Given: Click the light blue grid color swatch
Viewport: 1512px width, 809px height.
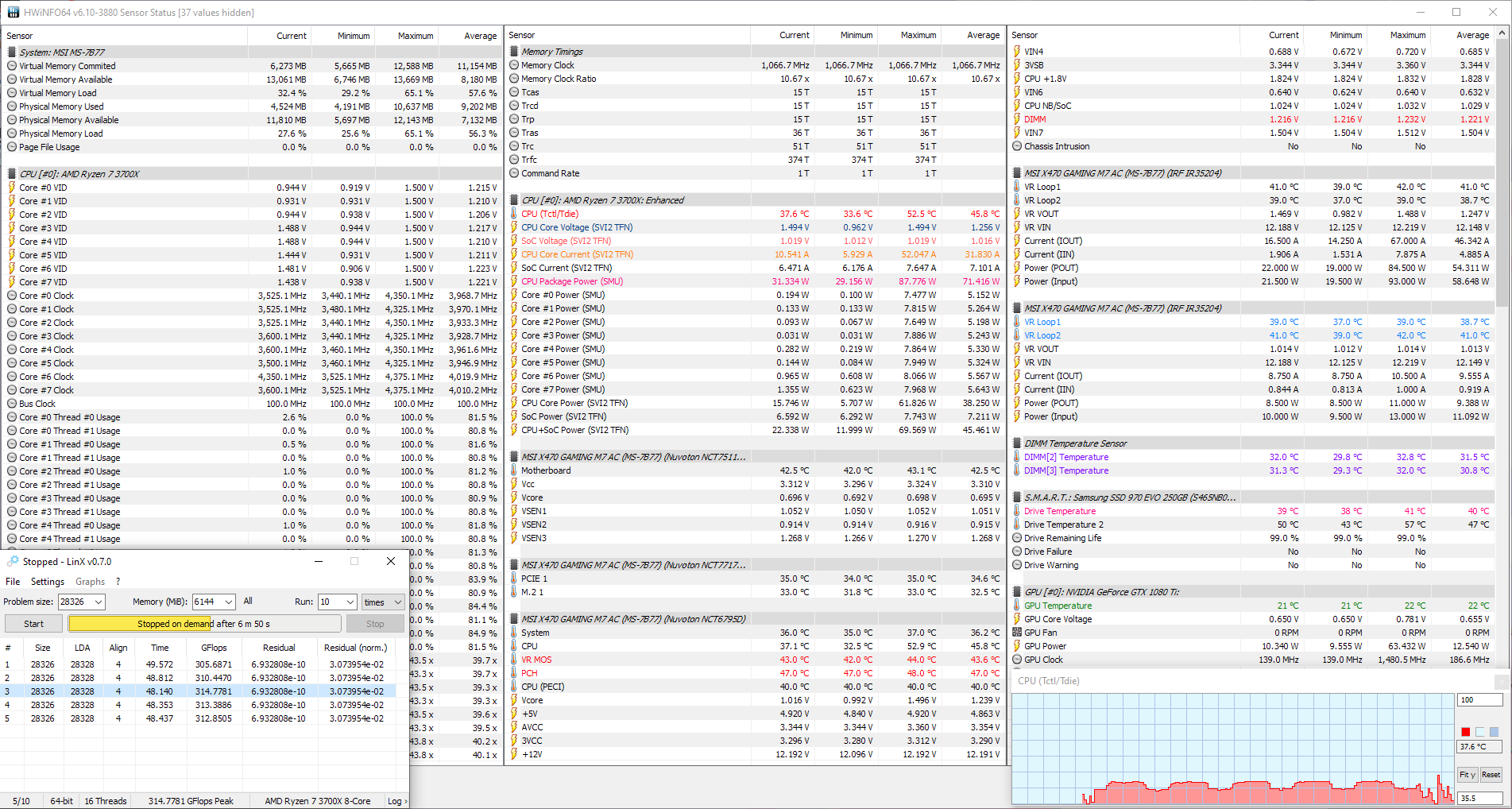Looking at the screenshot, I should click(x=1494, y=732).
